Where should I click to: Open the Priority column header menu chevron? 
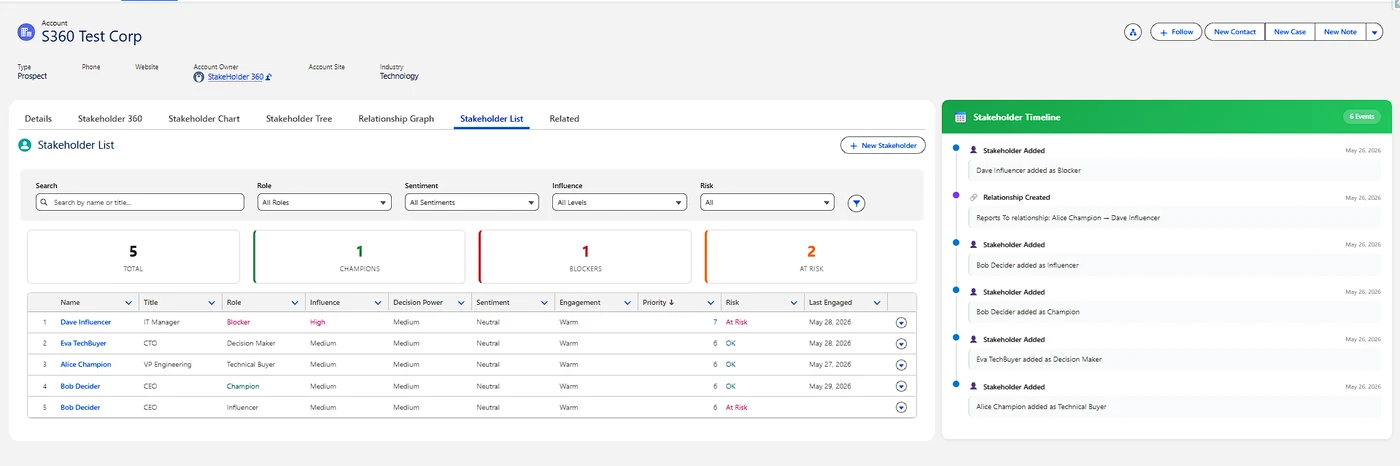click(710, 302)
